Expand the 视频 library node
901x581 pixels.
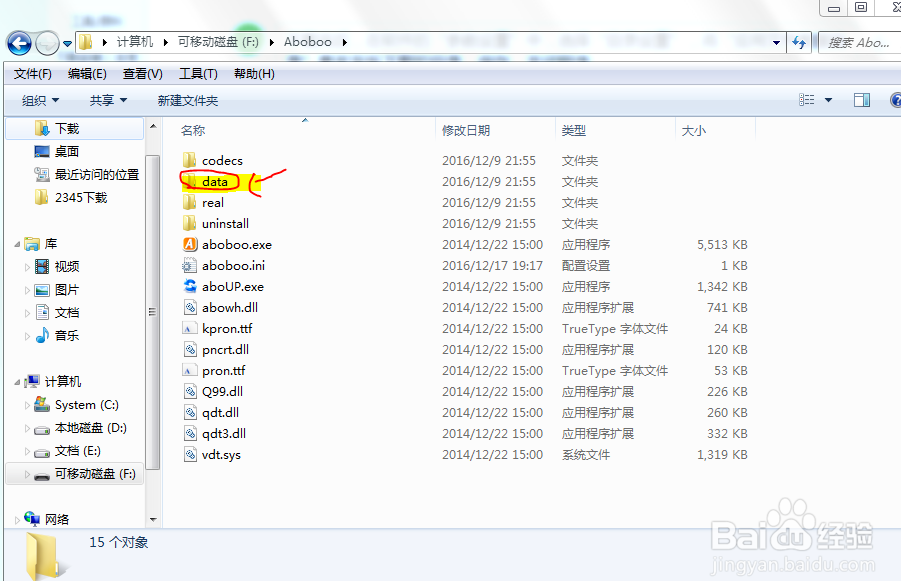(x=27, y=267)
